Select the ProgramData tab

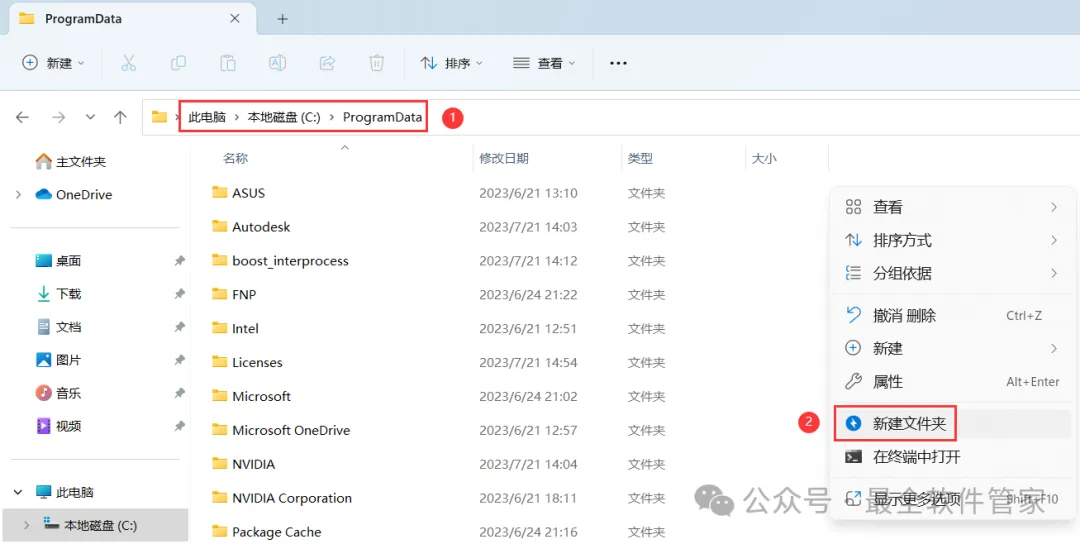tap(131, 19)
